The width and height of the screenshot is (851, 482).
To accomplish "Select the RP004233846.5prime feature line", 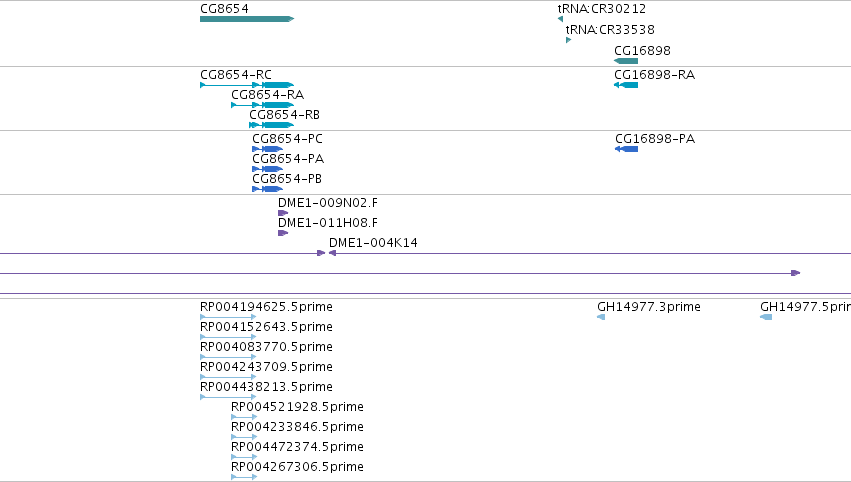I will [x=244, y=437].
